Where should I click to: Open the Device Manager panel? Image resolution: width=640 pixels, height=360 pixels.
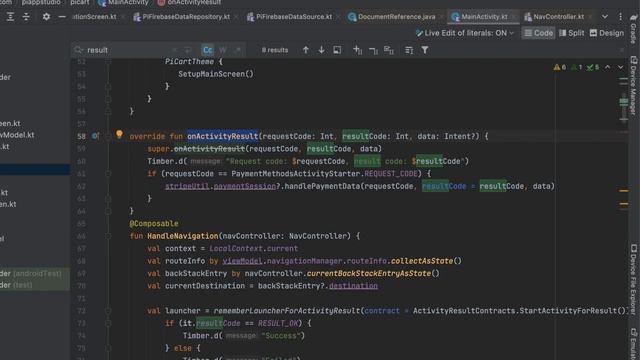tap(633, 85)
